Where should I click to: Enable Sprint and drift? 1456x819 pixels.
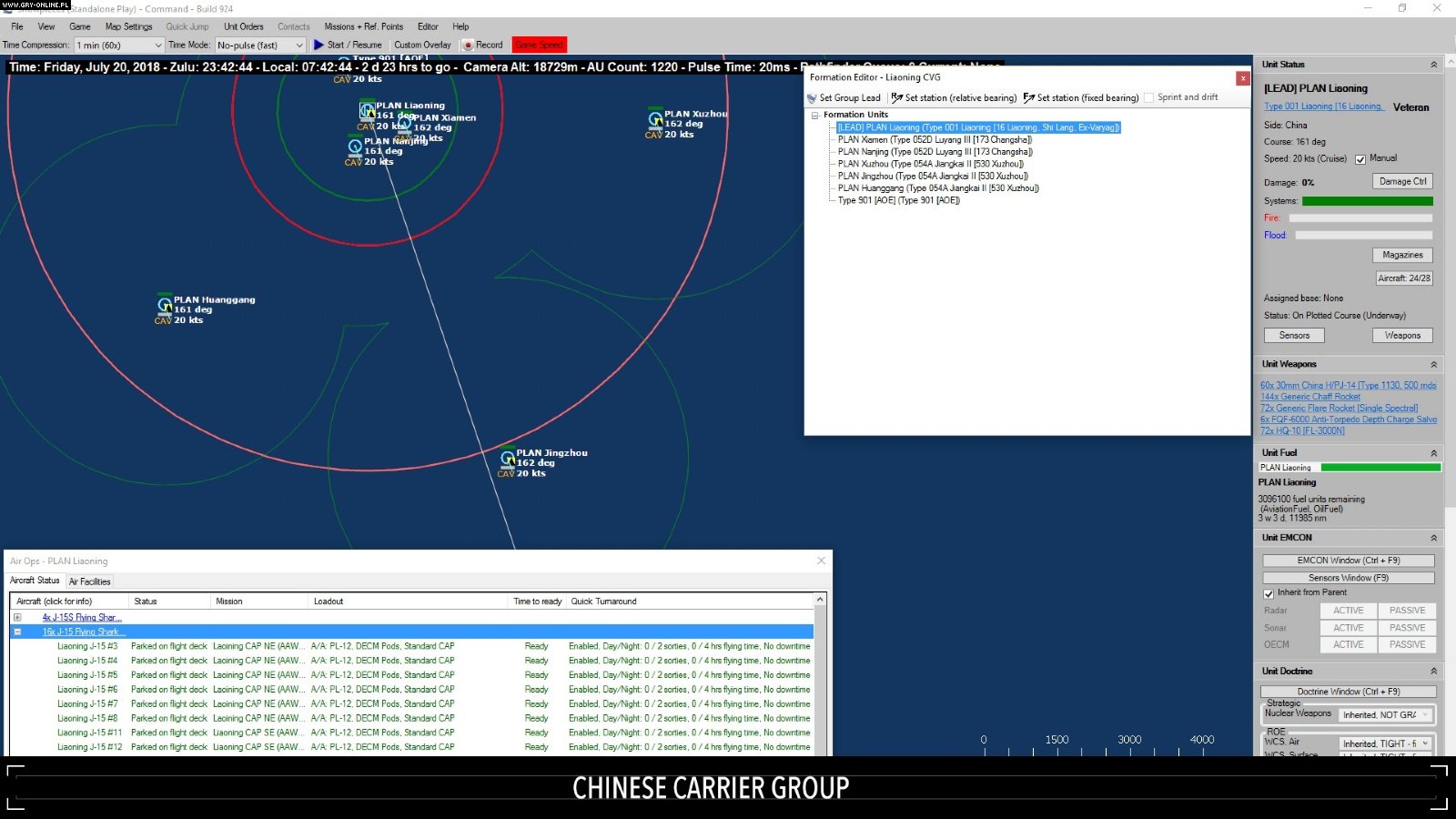pyautogui.click(x=1149, y=97)
